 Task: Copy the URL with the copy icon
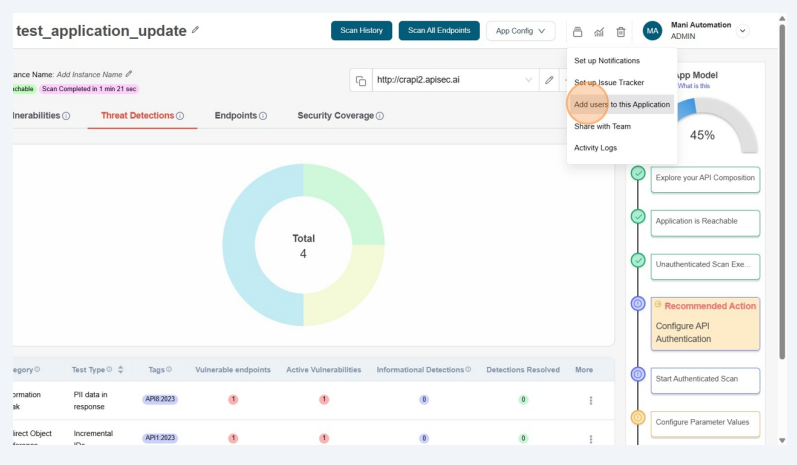[360, 80]
